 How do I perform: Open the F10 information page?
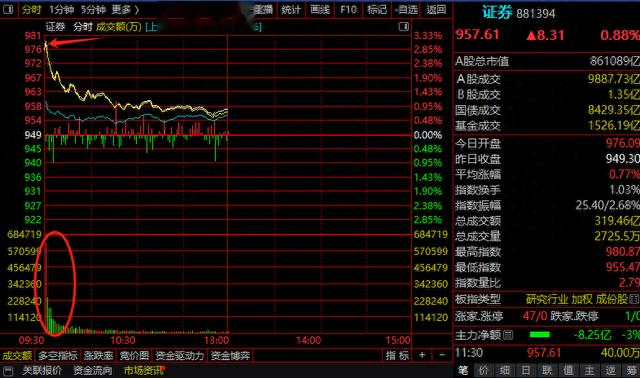coord(348,9)
